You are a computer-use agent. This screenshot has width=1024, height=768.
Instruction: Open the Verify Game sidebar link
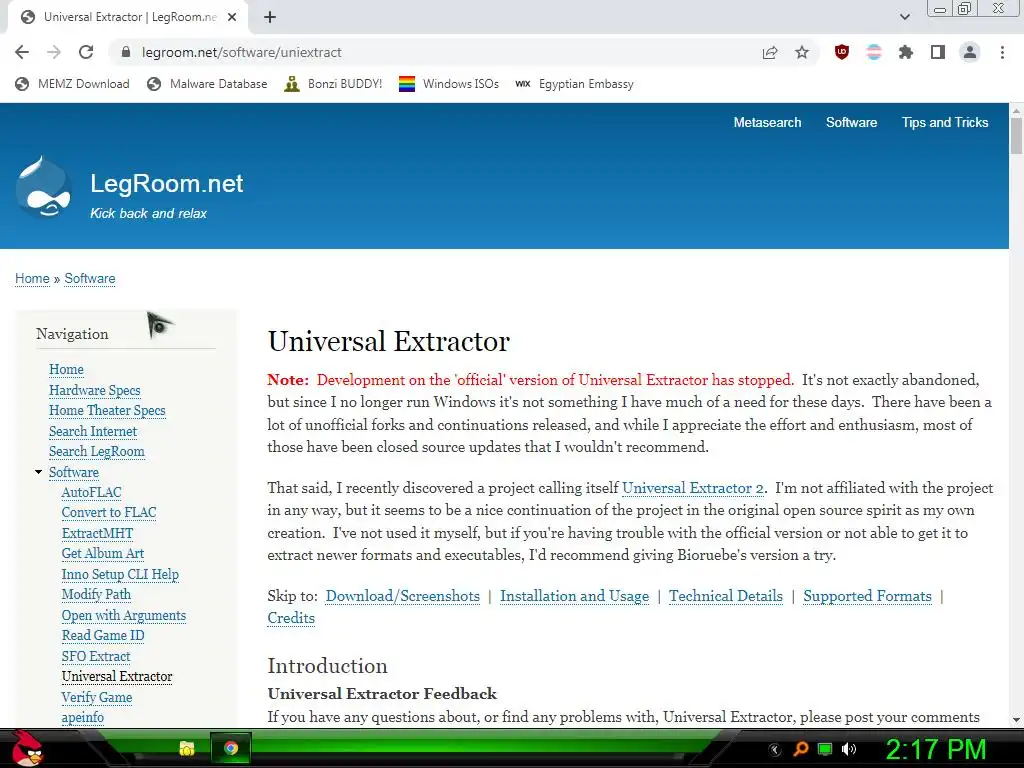click(x=97, y=697)
